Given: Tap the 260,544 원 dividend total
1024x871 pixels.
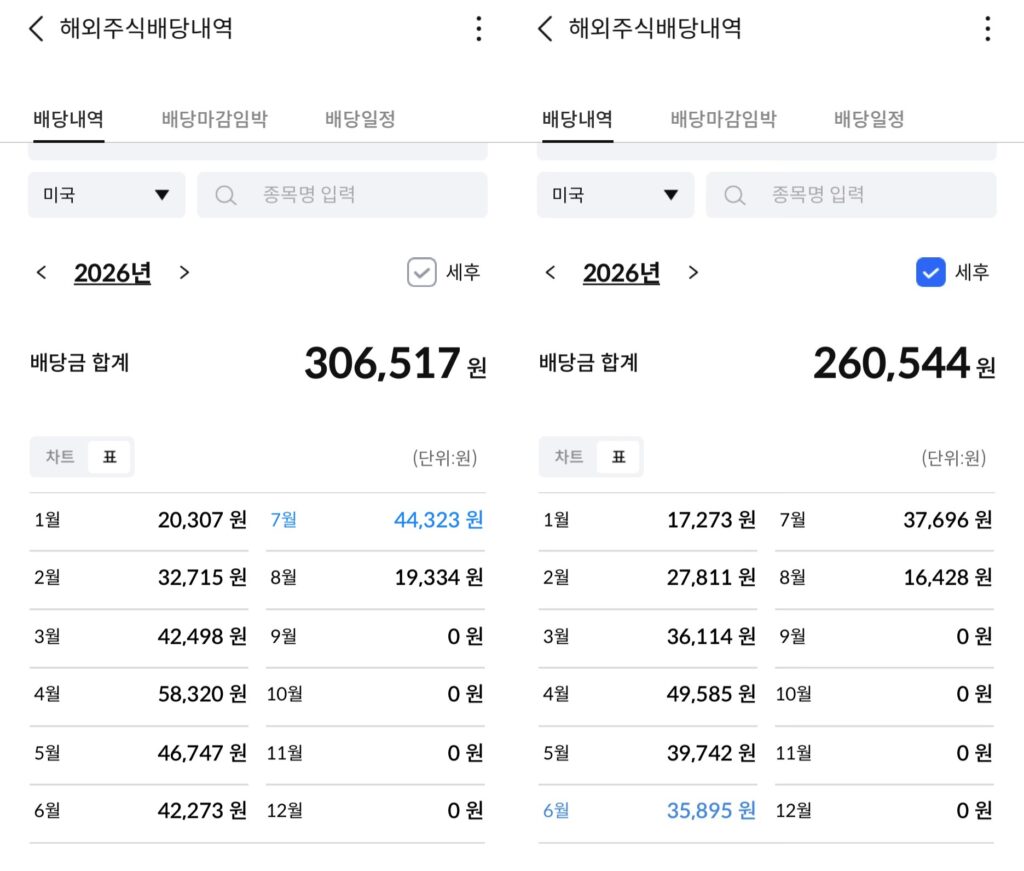Looking at the screenshot, I should point(904,363).
